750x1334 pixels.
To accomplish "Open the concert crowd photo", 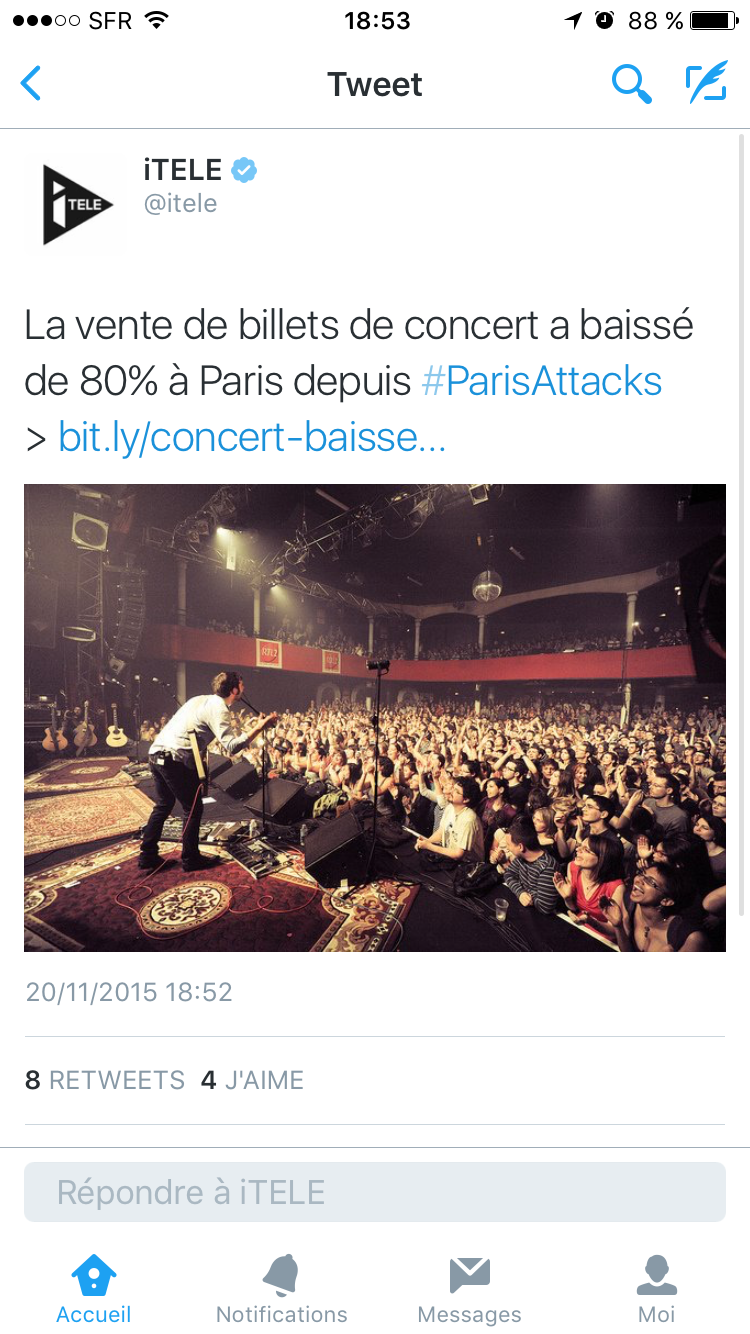I will coord(375,718).
